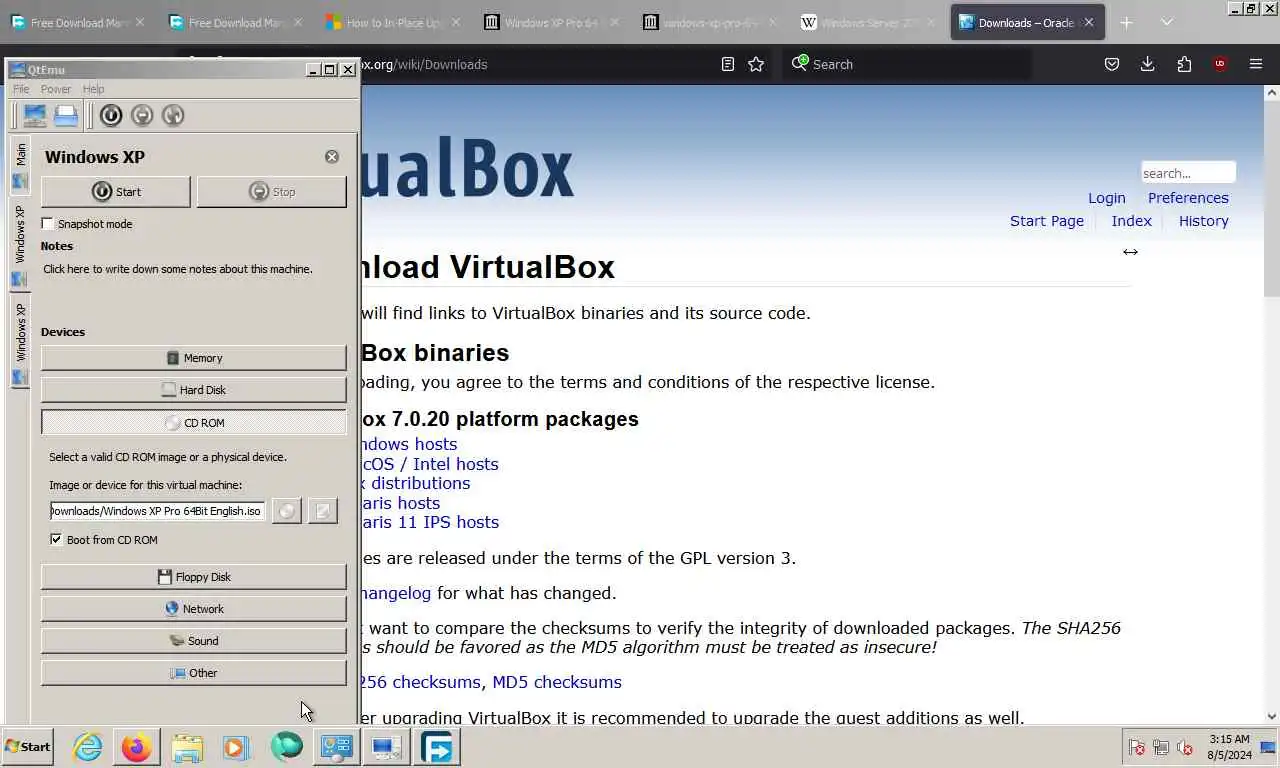Viewport: 1280px width, 768px height.
Task: Open the Firefox downloads arrow icon
Action: coord(1148,64)
